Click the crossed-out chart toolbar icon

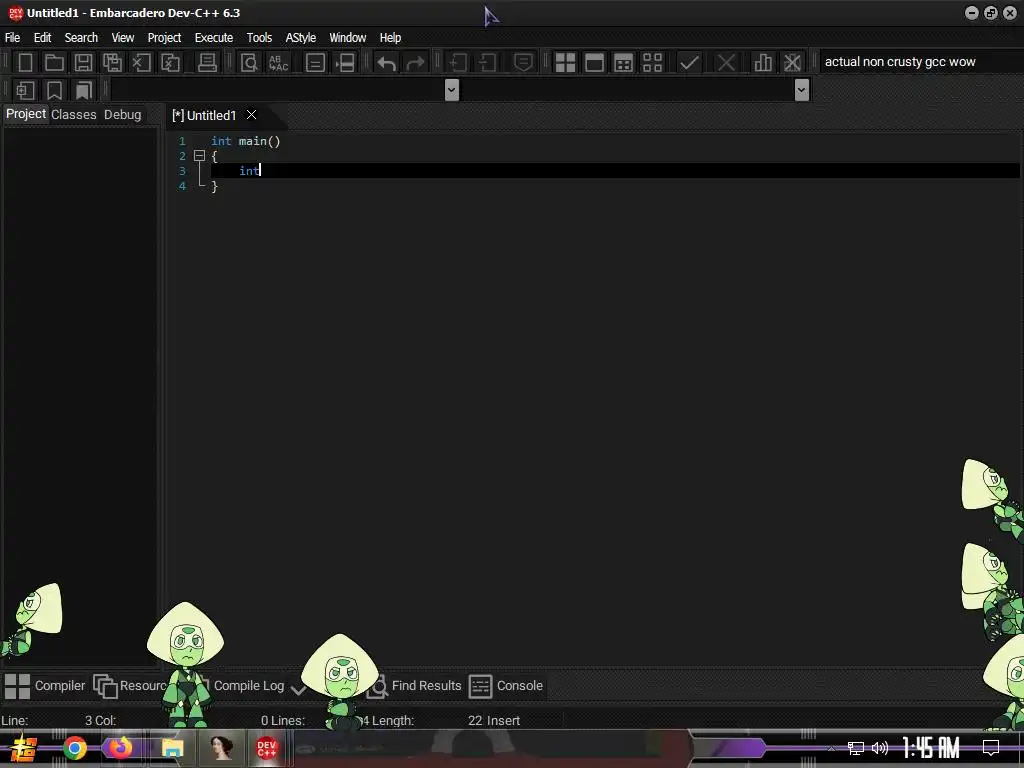point(792,63)
